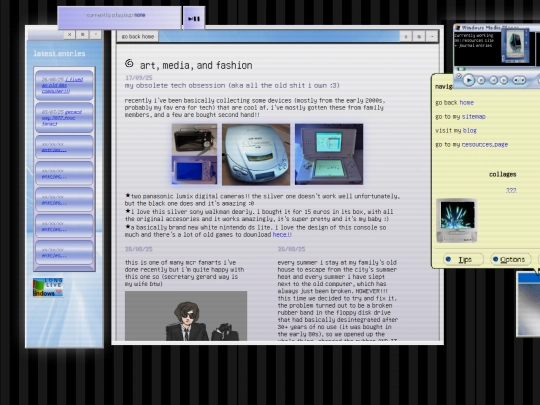
Task: Open the 'i fixed an old computer' entry
Action: click(x=62, y=85)
